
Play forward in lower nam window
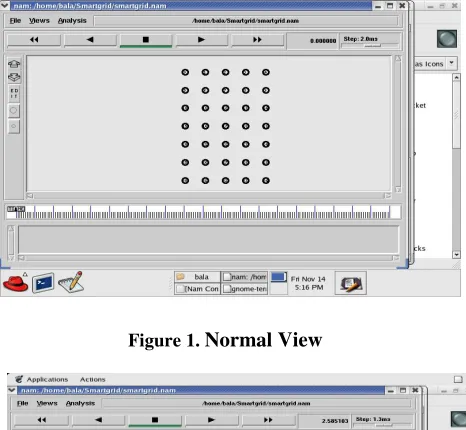tap(211, 420)
